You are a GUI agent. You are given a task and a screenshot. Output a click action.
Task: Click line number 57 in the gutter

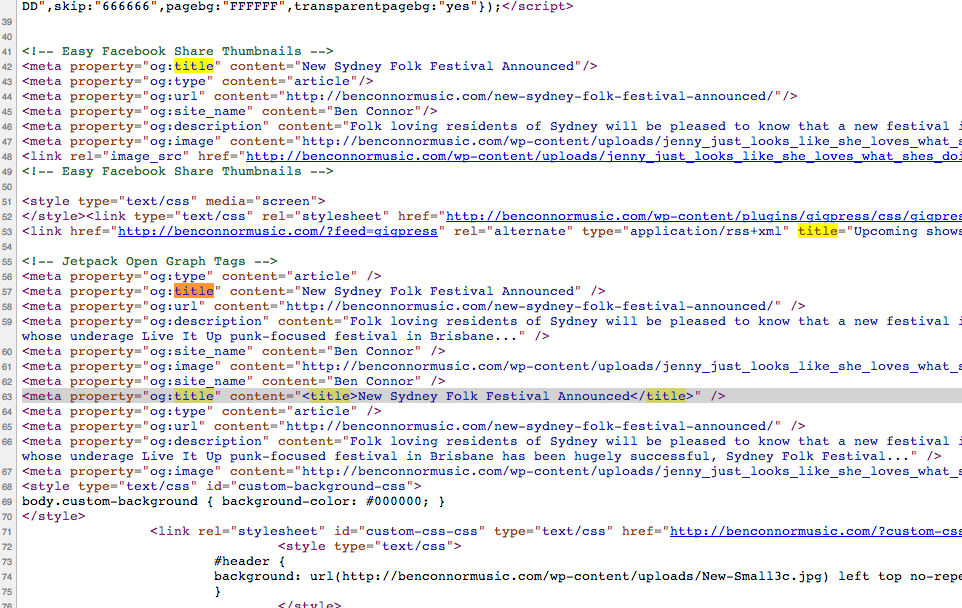tap(7, 292)
